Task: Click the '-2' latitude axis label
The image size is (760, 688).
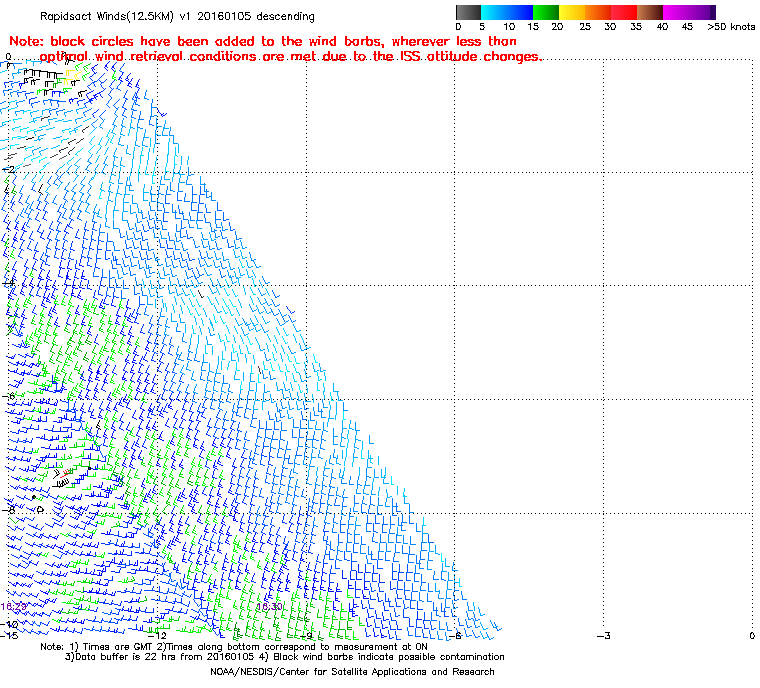Action: 9,170
